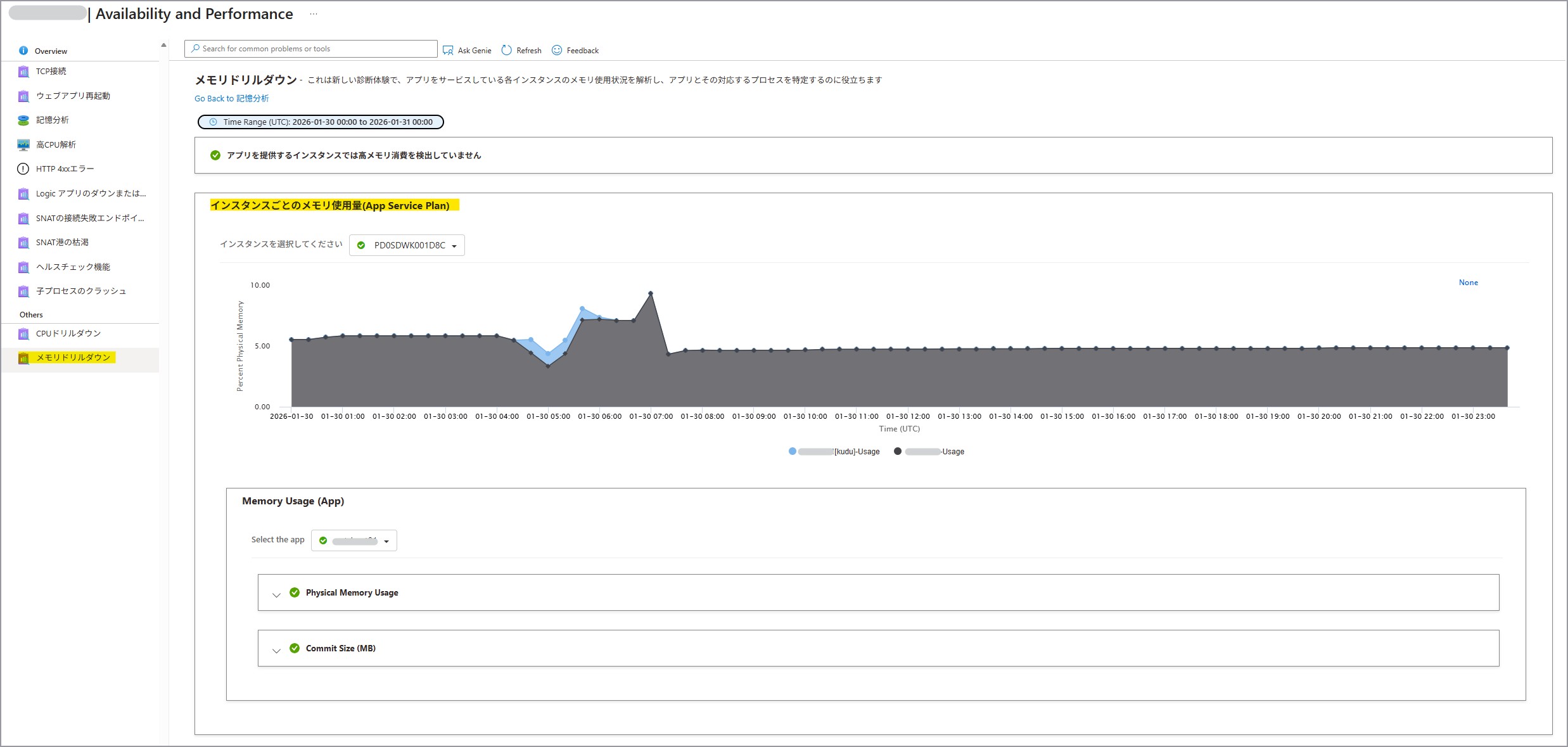Viewport: 1568px width, 747px height.
Task: Open the 記憶分析 sidebar icon
Action: click(x=23, y=120)
